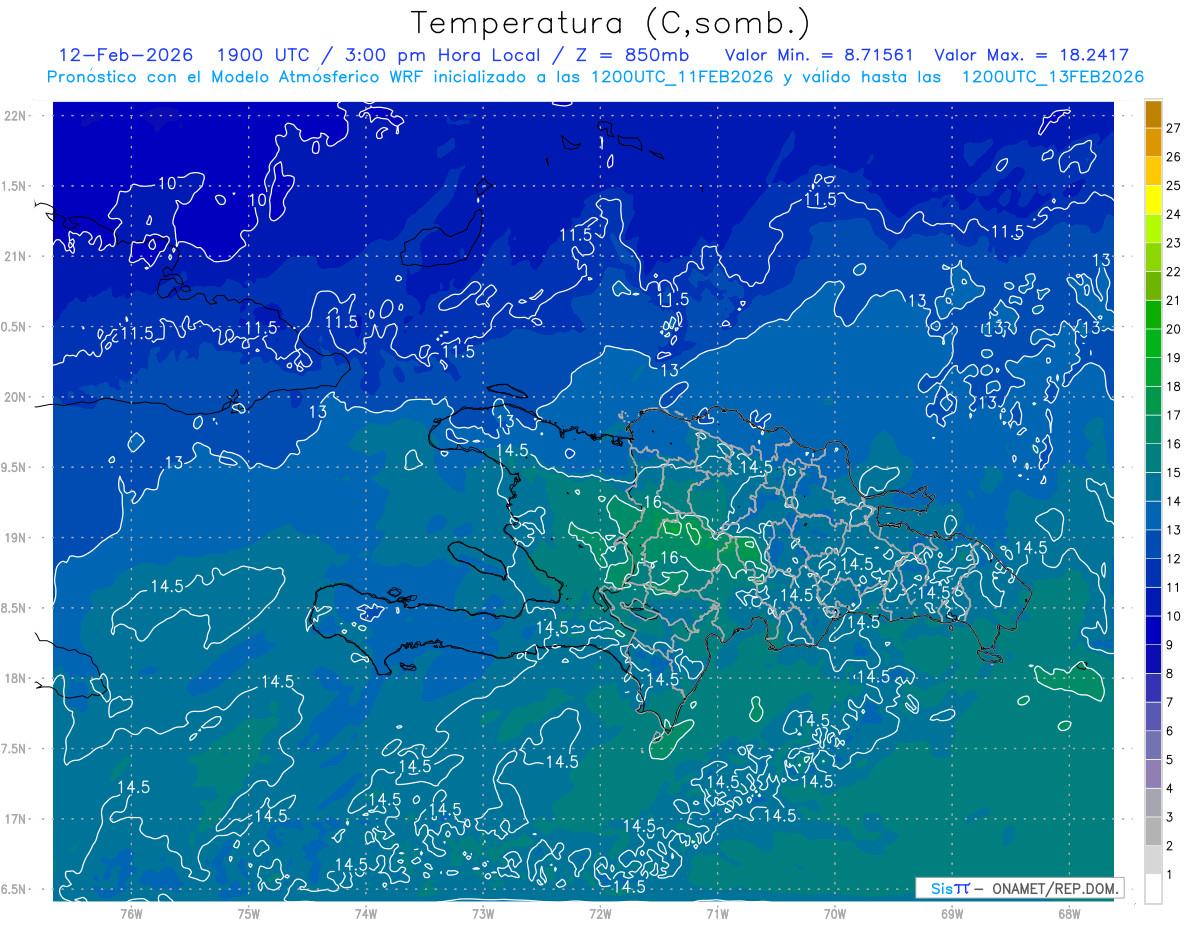Click the '9.5N' latitude axis label

[15, 468]
